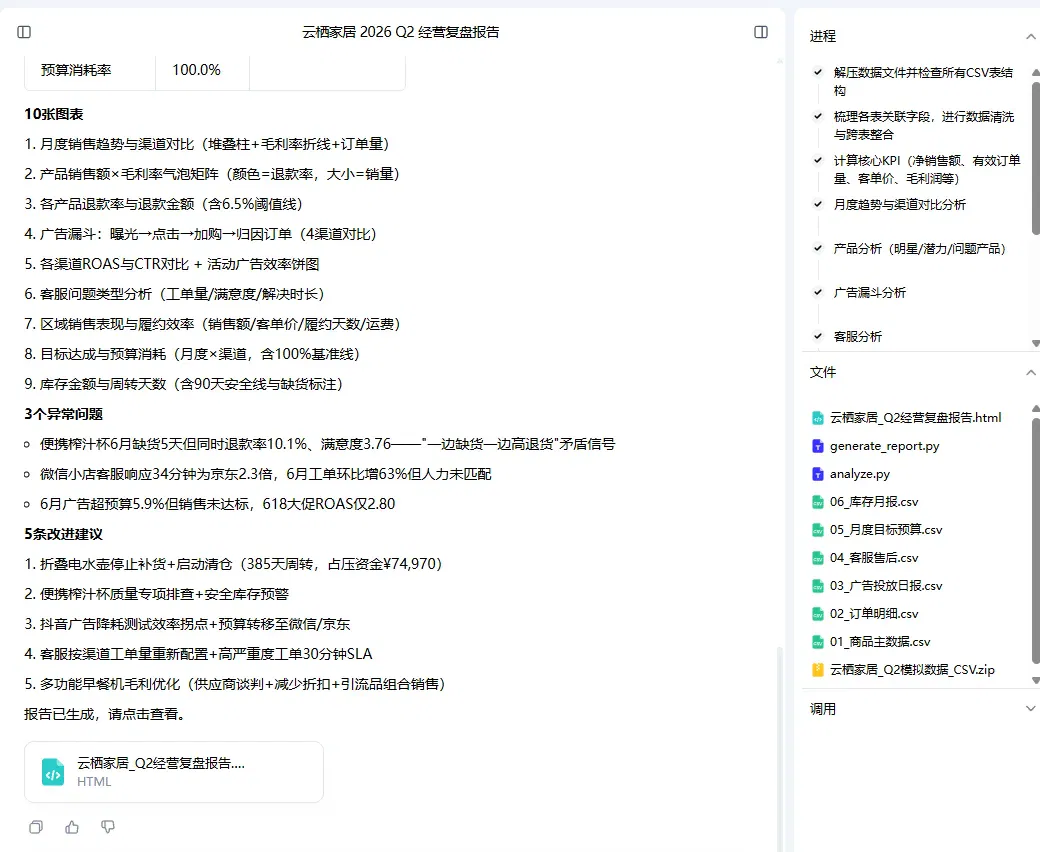1040x852 pixels.
Task: Click the checkmark for 广告漏斗分析 step
Action: [818, 292]
